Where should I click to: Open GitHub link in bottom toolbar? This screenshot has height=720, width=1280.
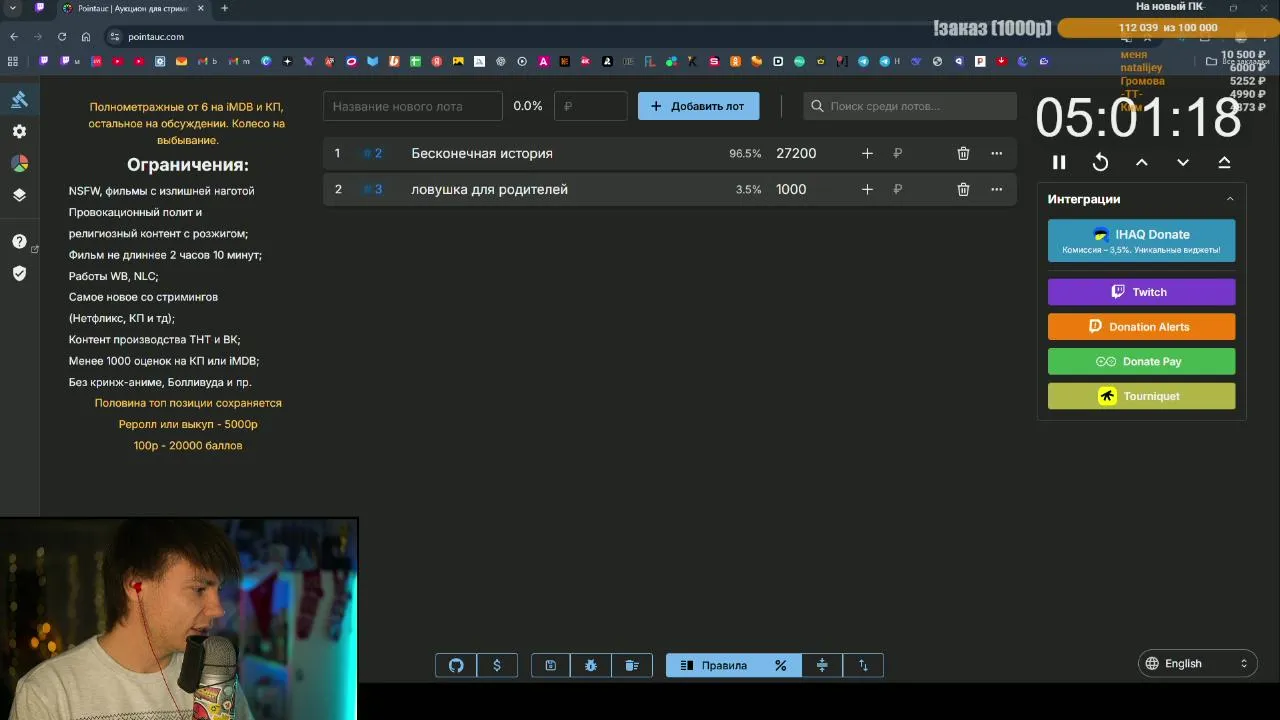pyautogui.click(x=456, y=665)
